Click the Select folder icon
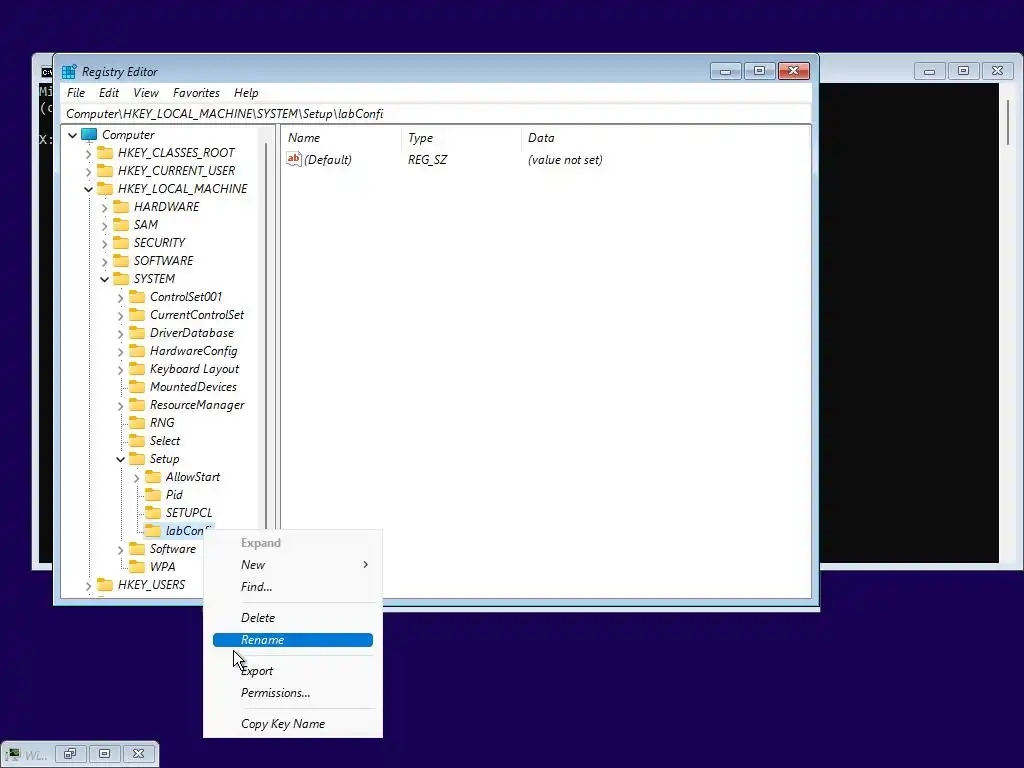Image resolution: width=1024 pixels, height=768 pixels. pyautogui.click(x=137, y=441)
